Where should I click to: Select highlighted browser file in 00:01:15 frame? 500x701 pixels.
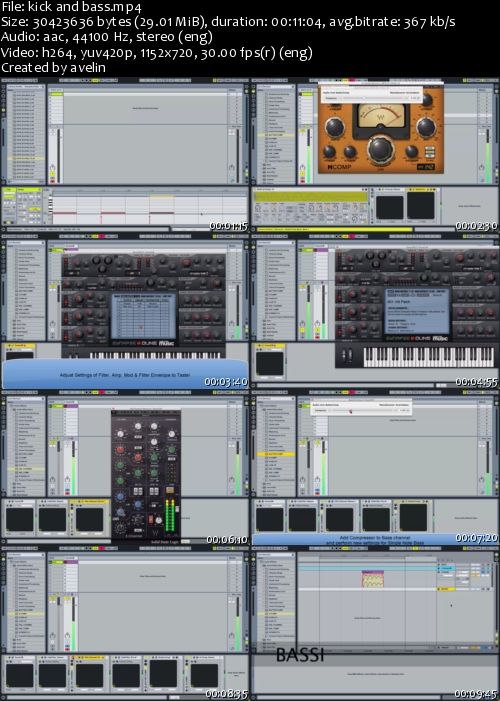click(28, 158)
